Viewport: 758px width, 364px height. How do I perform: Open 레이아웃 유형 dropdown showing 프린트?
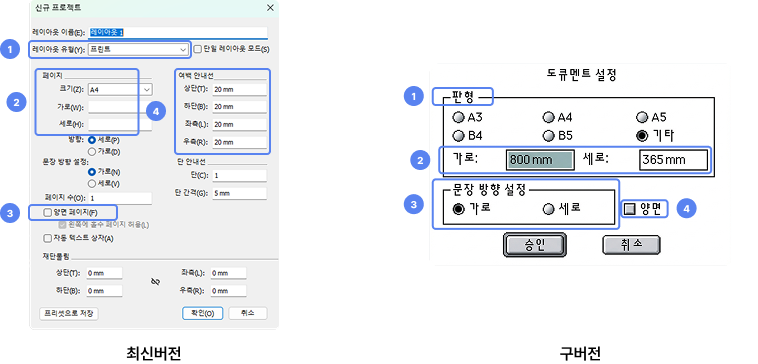[x=138, y=49]
